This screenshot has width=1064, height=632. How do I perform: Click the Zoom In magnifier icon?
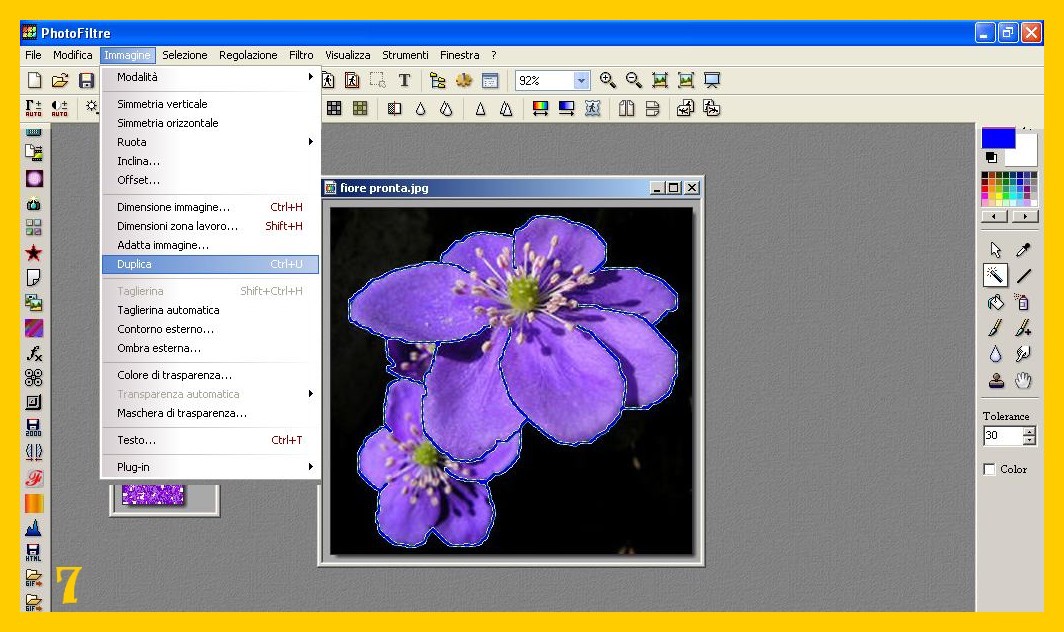(x=608, y=81)
